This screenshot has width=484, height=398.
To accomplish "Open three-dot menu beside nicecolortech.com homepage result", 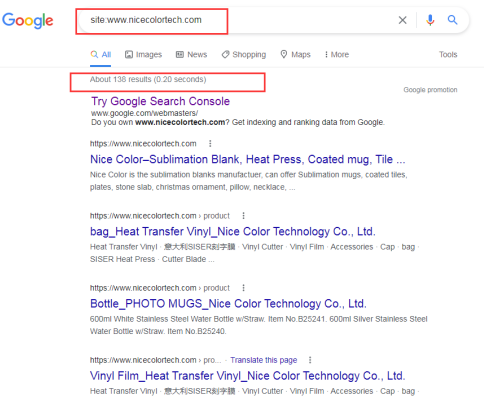I will [x=210, y=144].
